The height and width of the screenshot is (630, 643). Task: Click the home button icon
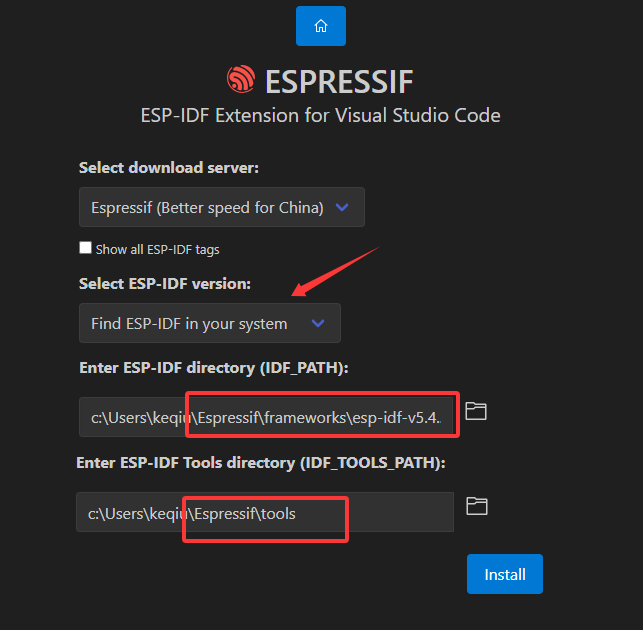pyautogui.click(x=320, y=26)
